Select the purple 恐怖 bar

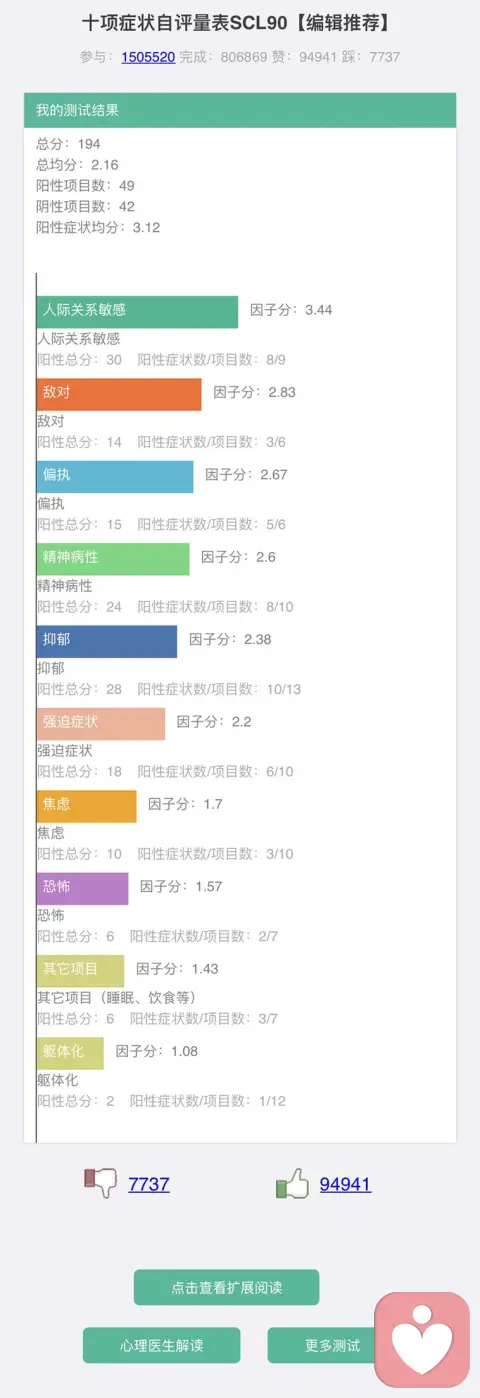click(x=82, y=888)
